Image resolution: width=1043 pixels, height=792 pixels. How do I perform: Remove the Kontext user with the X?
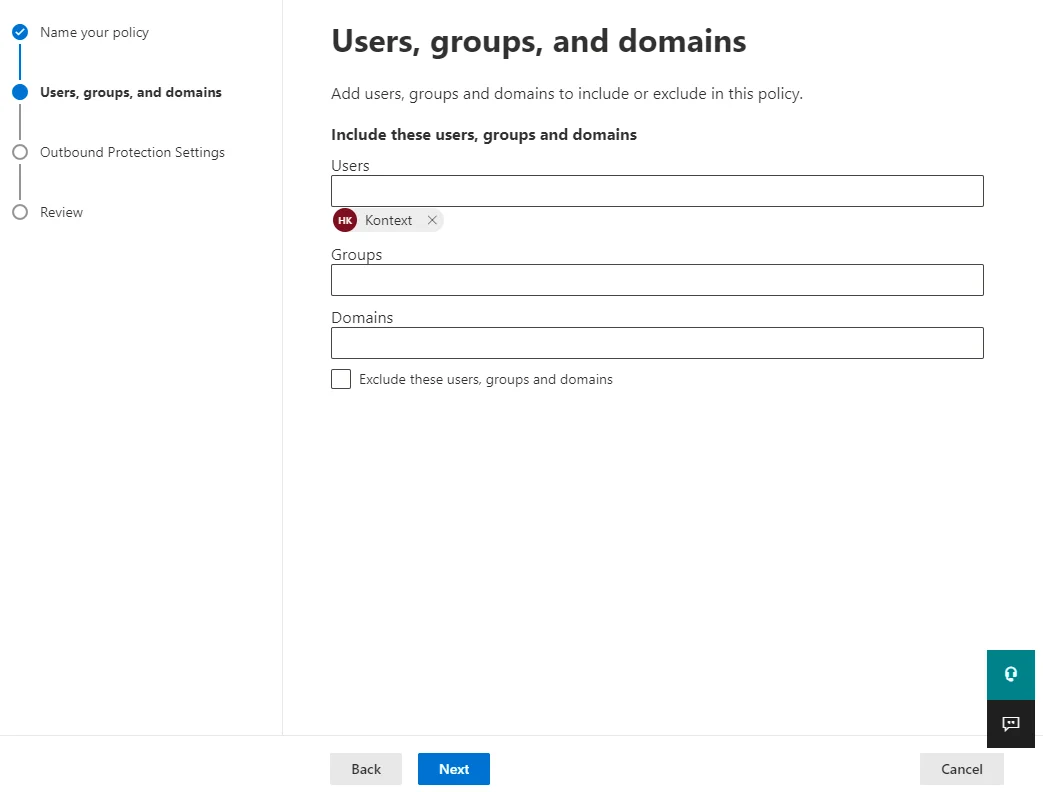click(432, 220)
